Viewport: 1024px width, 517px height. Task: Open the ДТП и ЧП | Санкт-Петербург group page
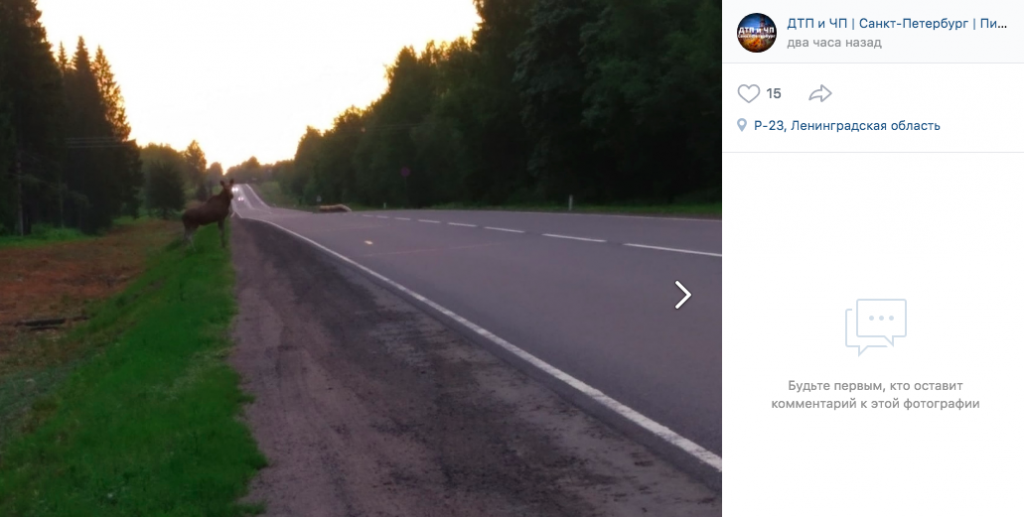[897, 24]
